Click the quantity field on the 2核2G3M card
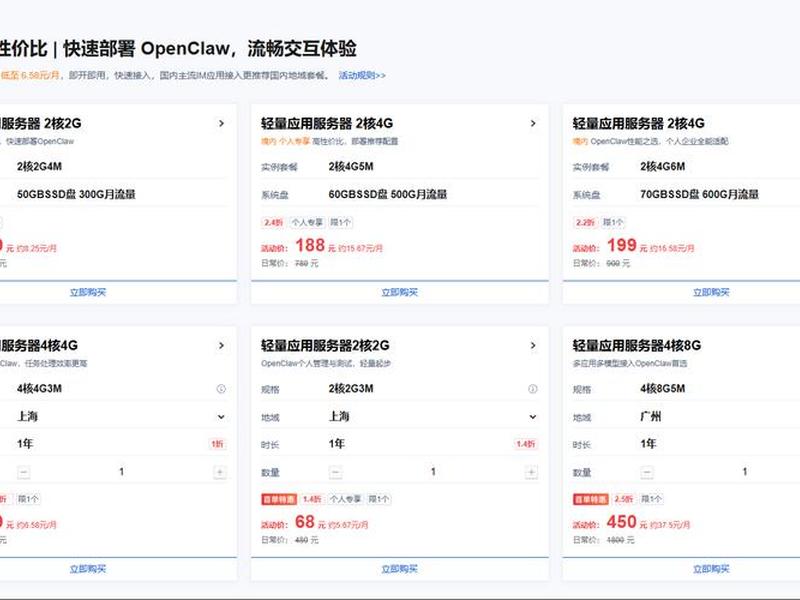The image size is (800, 600). click(433, 472)
